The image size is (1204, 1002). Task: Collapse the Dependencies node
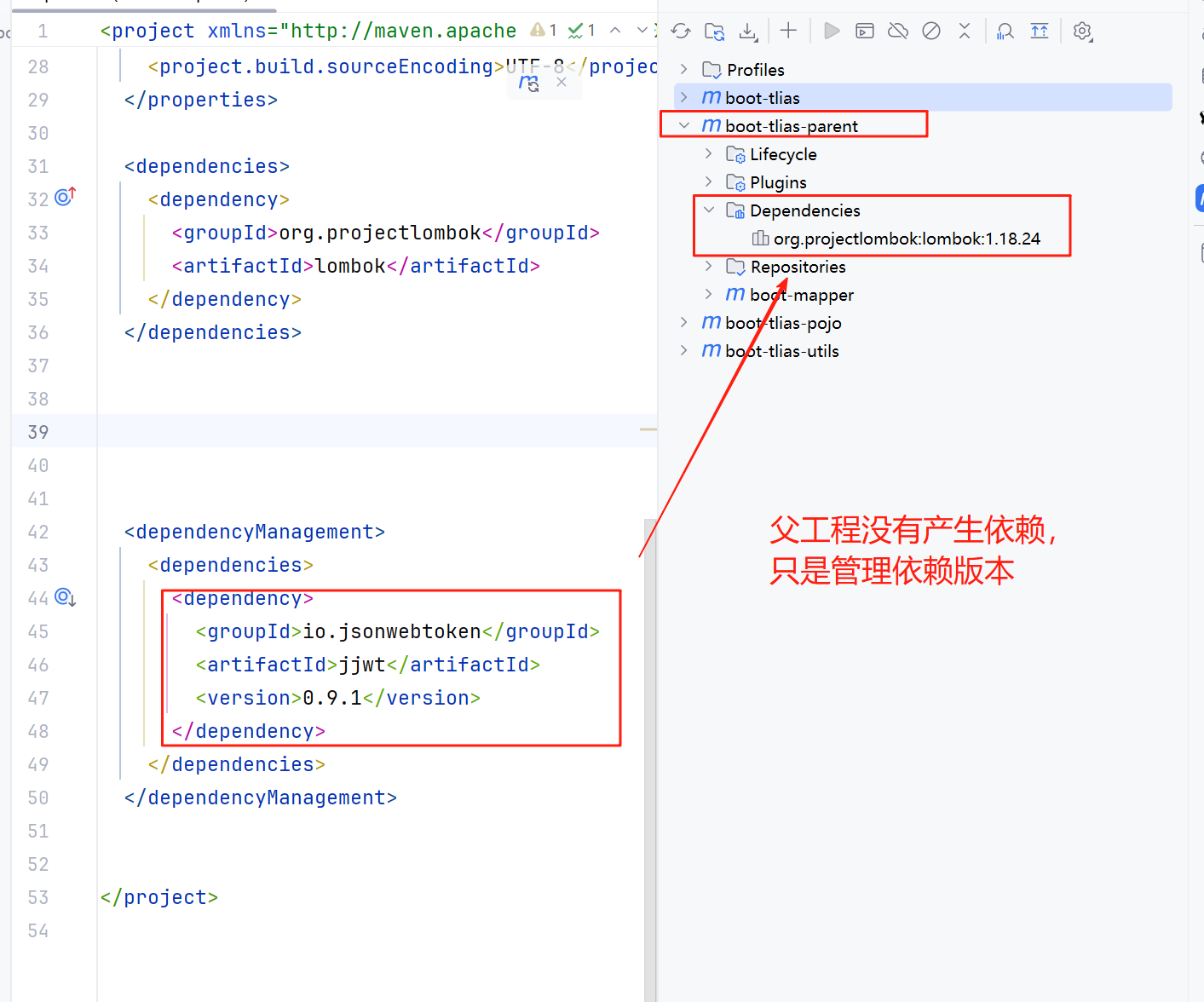708,210
